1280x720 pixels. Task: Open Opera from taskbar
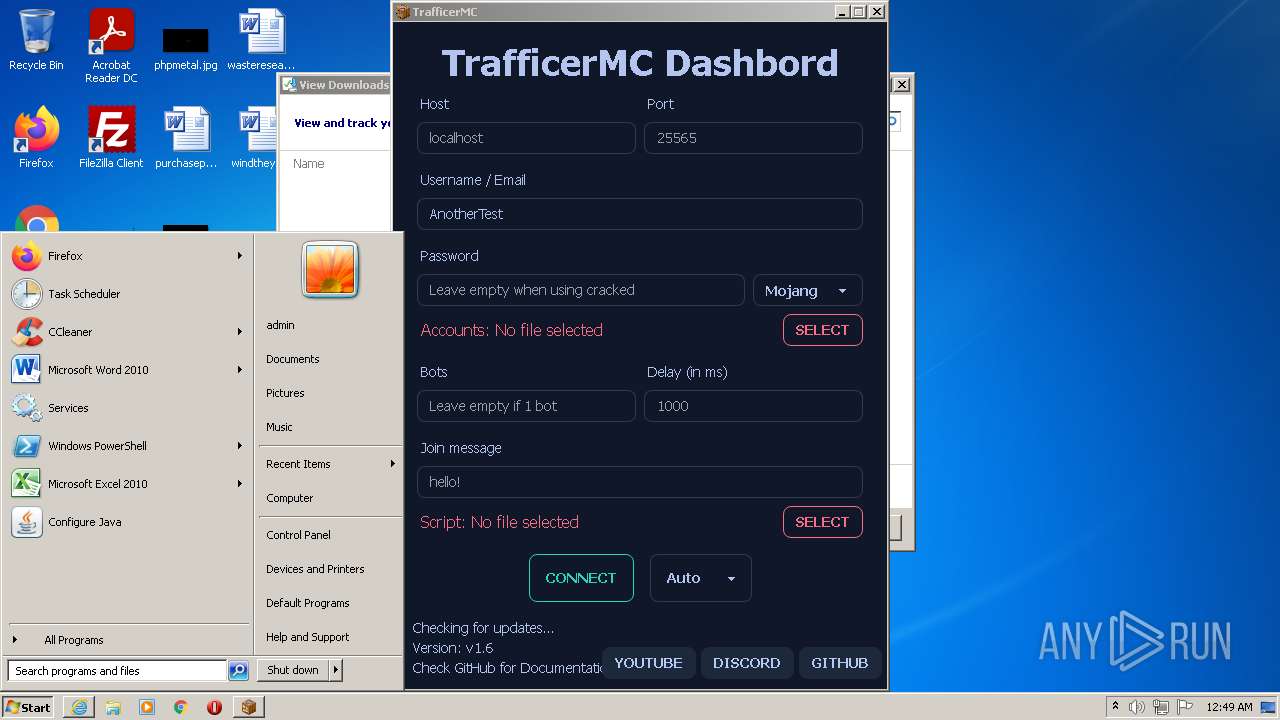[x=214, y=707]
